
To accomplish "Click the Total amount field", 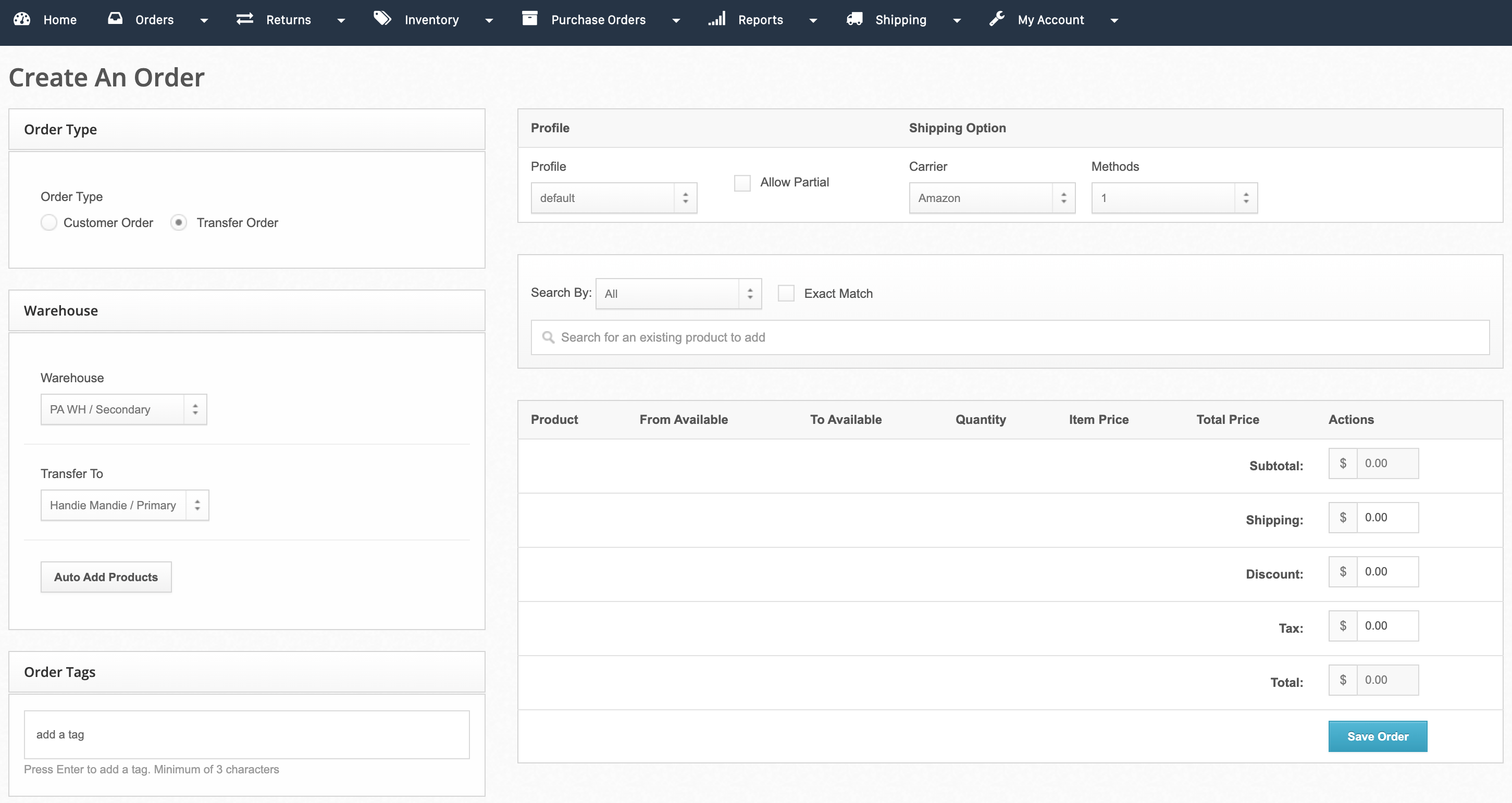I will (x=1387, y=680).
